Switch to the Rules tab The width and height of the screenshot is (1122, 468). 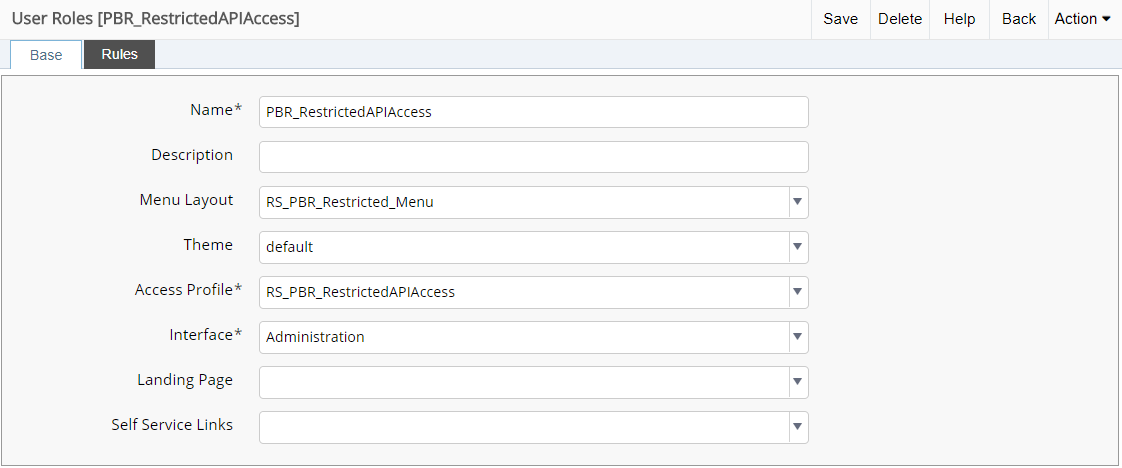click(119, 55)
